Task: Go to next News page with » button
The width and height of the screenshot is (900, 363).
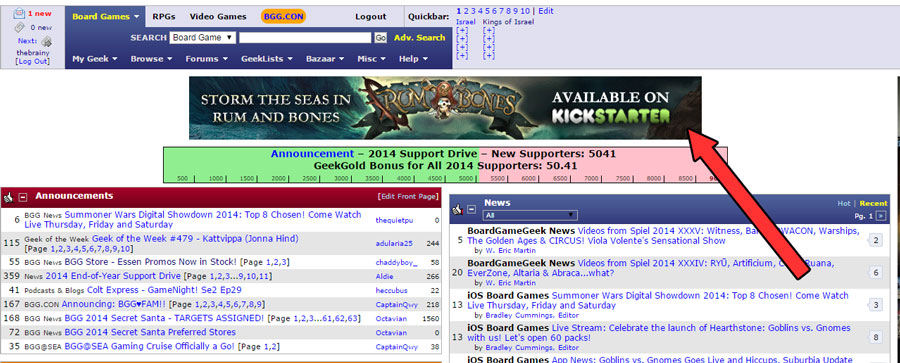Action: (x=880, y=216)
